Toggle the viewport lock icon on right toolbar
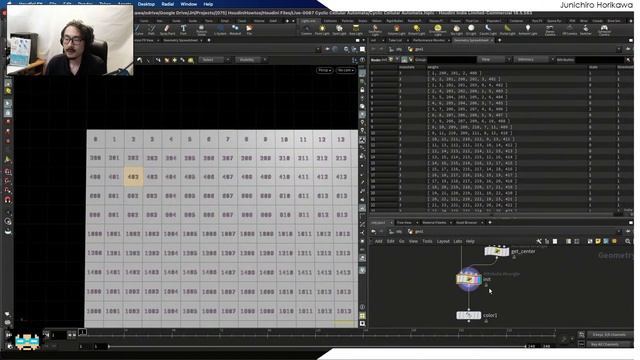This screenshot has height=360, width=640. (x=362, y=90)
